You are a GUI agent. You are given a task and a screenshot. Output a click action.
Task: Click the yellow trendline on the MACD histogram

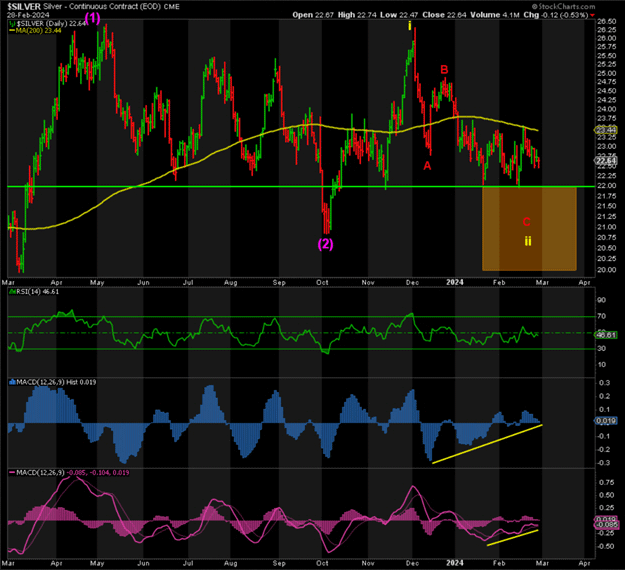coord(487,443)
